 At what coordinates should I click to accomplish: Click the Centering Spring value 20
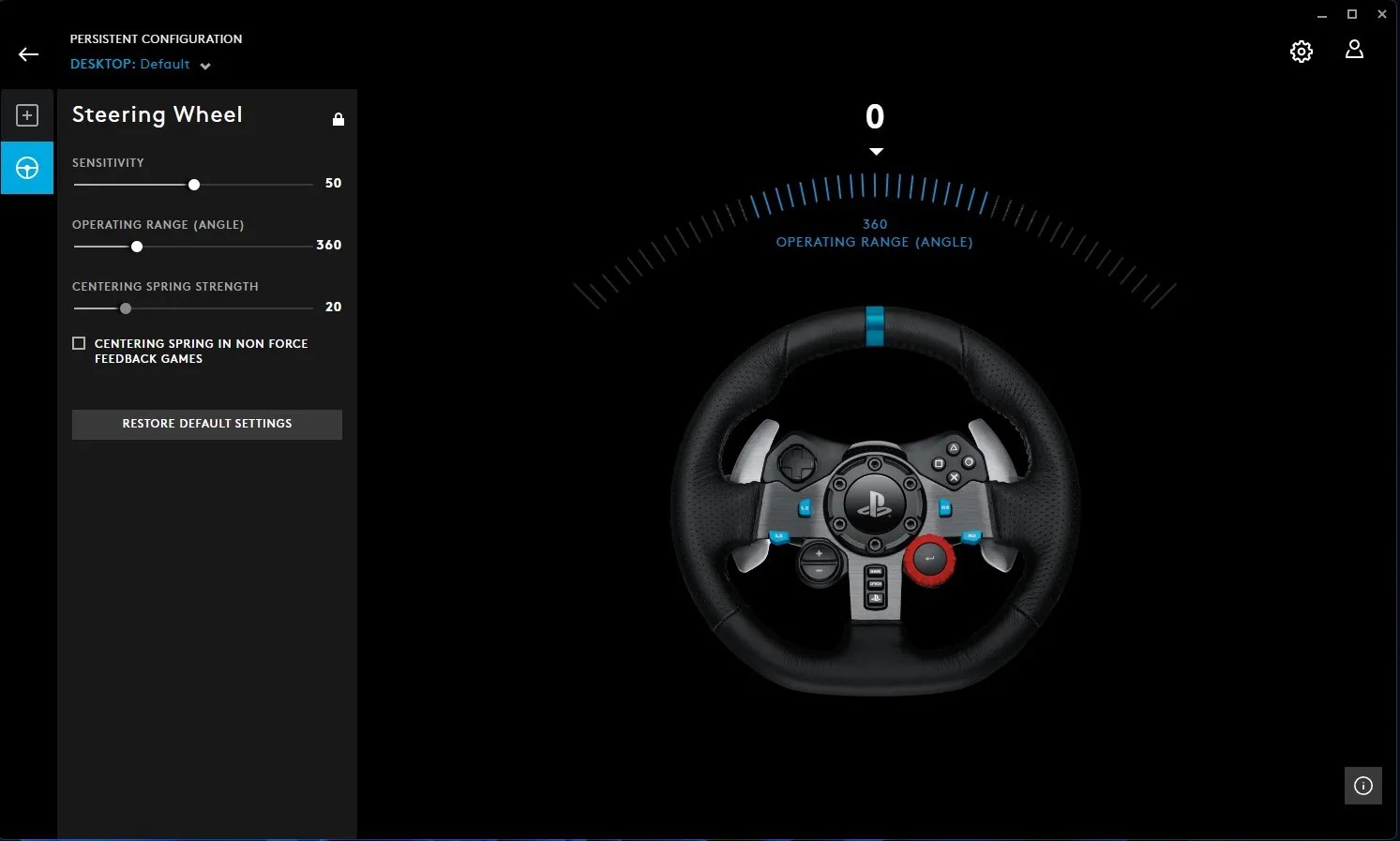333,307
